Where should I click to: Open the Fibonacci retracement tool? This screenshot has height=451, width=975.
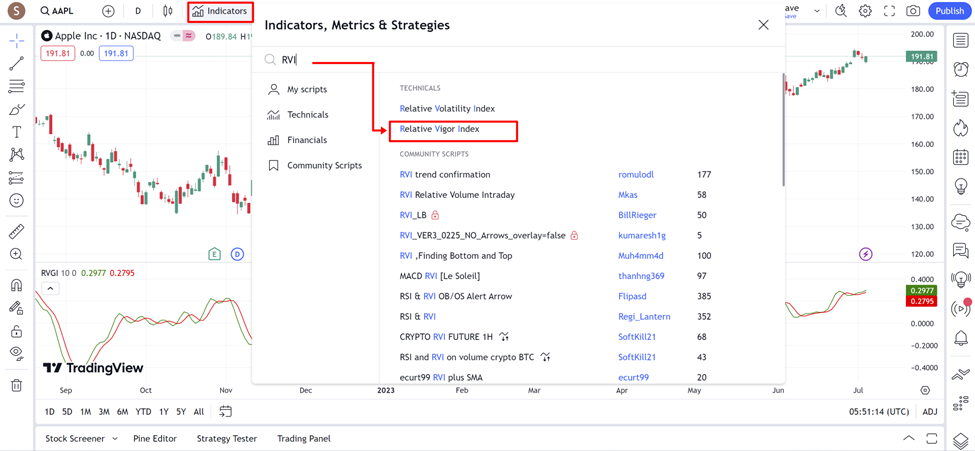tap(17, 86)
